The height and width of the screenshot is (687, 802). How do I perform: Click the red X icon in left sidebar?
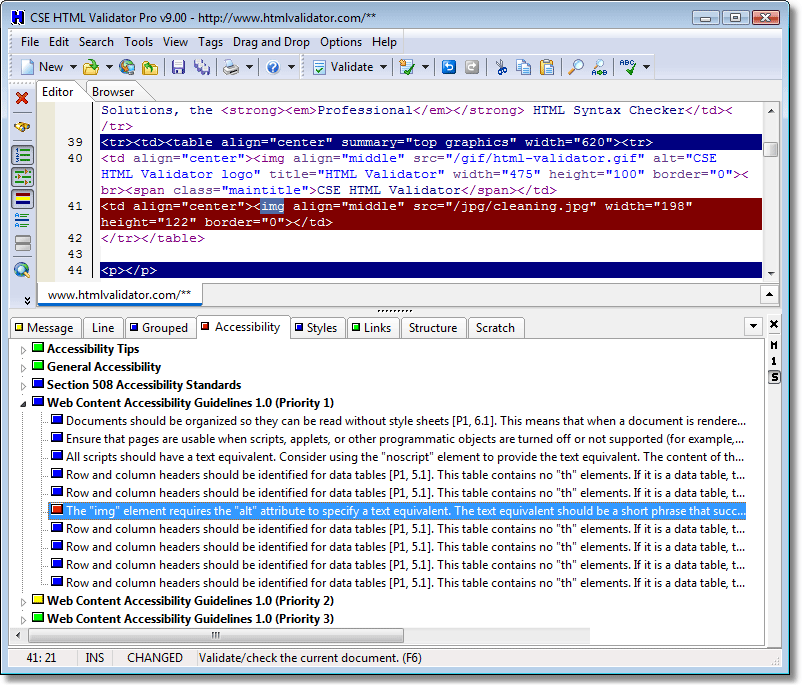click(x=22, y=98)
